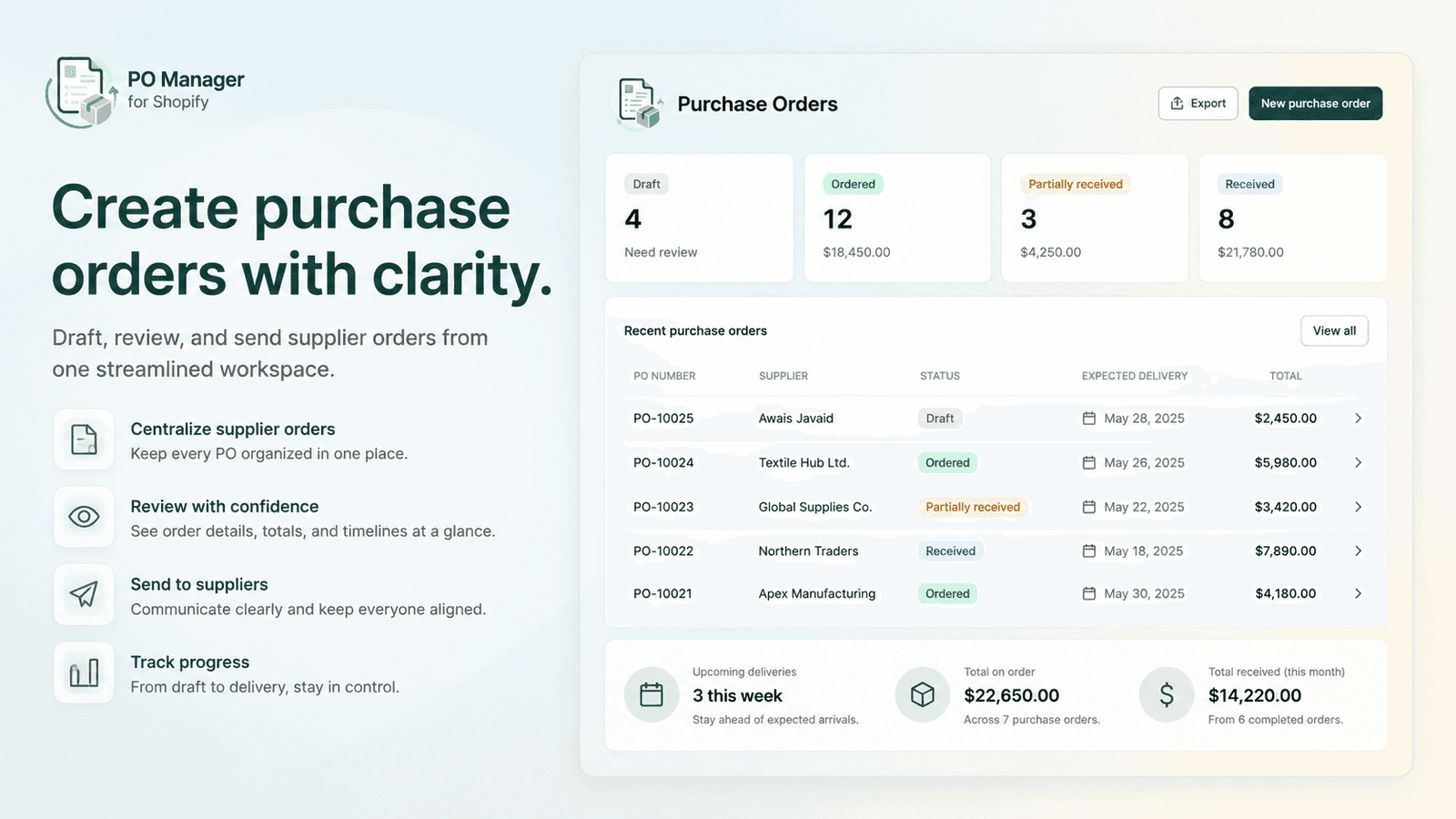The height and width of the screenshot is (819, 1456).
Task: Click supplier name Apex Manufacturing
Action: pos(817,593)
